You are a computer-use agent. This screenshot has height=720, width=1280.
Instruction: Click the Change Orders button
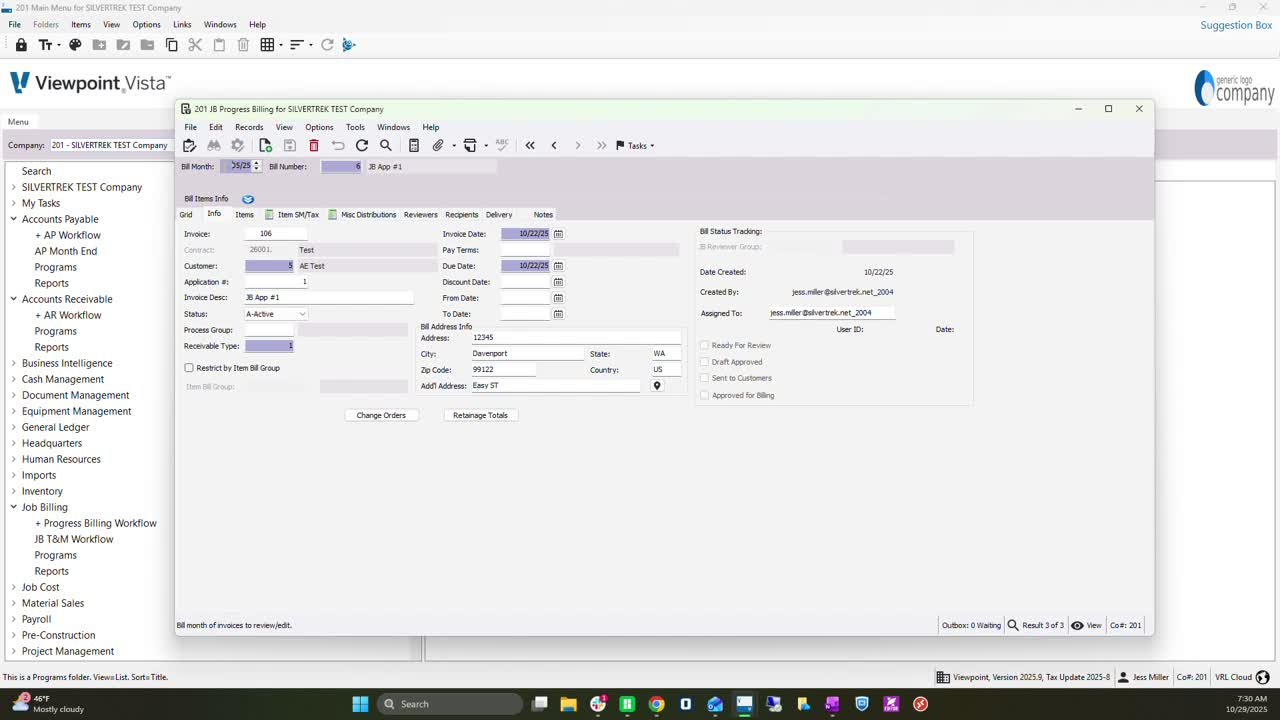pos(381,415)
